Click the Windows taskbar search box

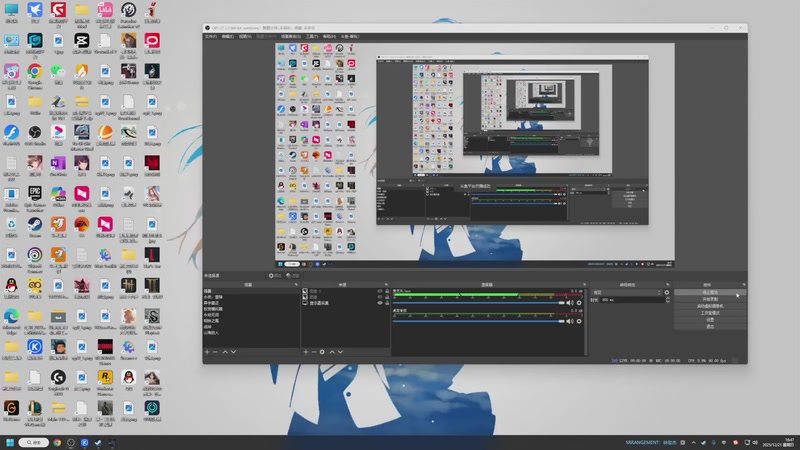point(34,442)
